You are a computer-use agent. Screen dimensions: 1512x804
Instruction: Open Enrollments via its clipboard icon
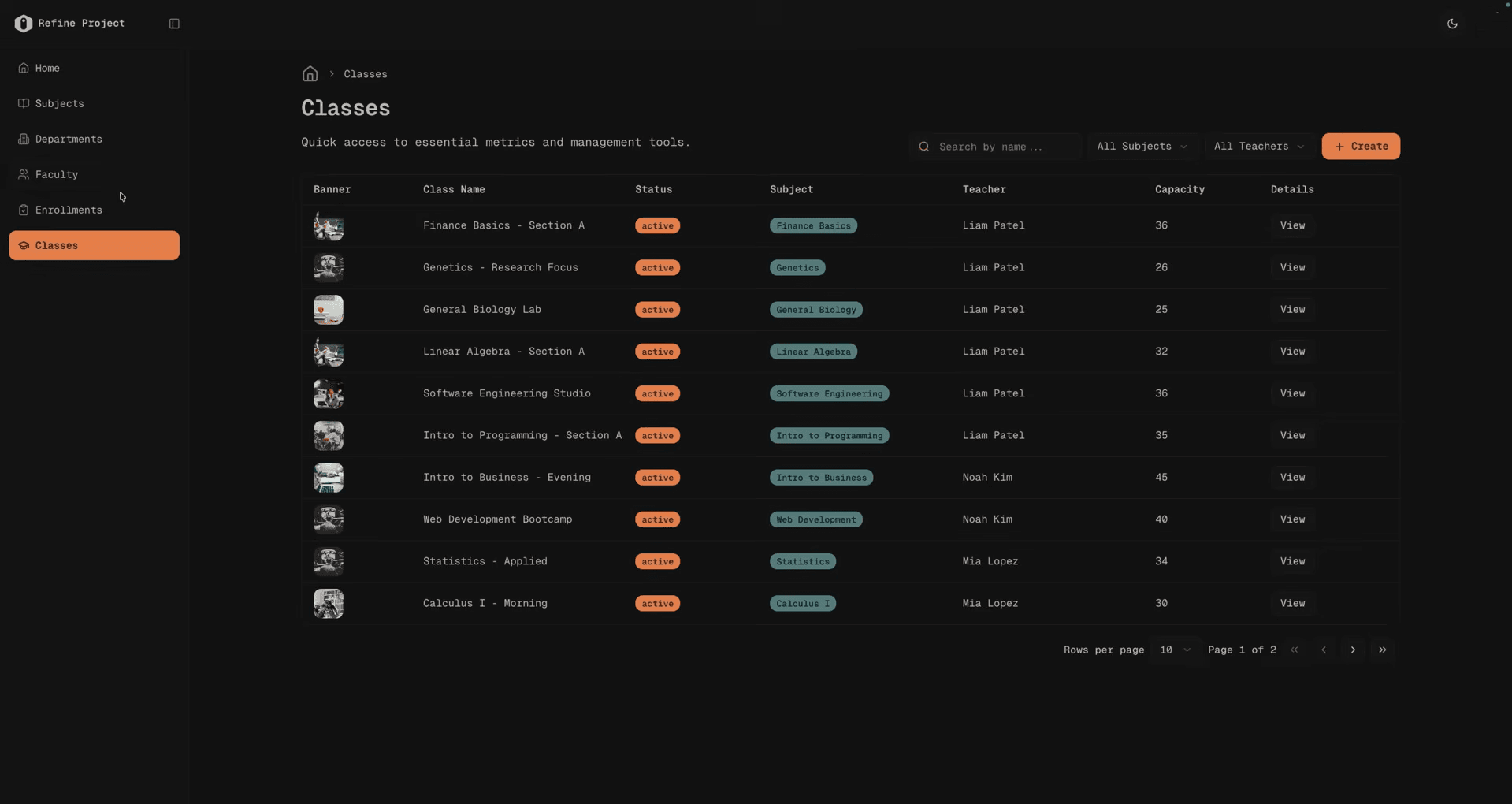pos(23,210)
